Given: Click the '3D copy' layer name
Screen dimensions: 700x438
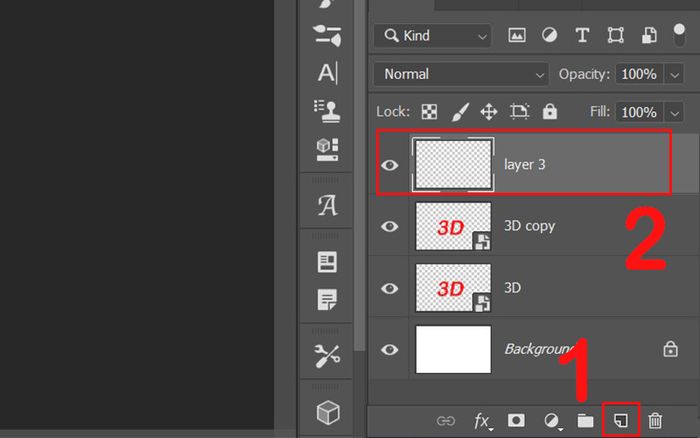Looking at the screenshot, I should (x=529, y=226).
